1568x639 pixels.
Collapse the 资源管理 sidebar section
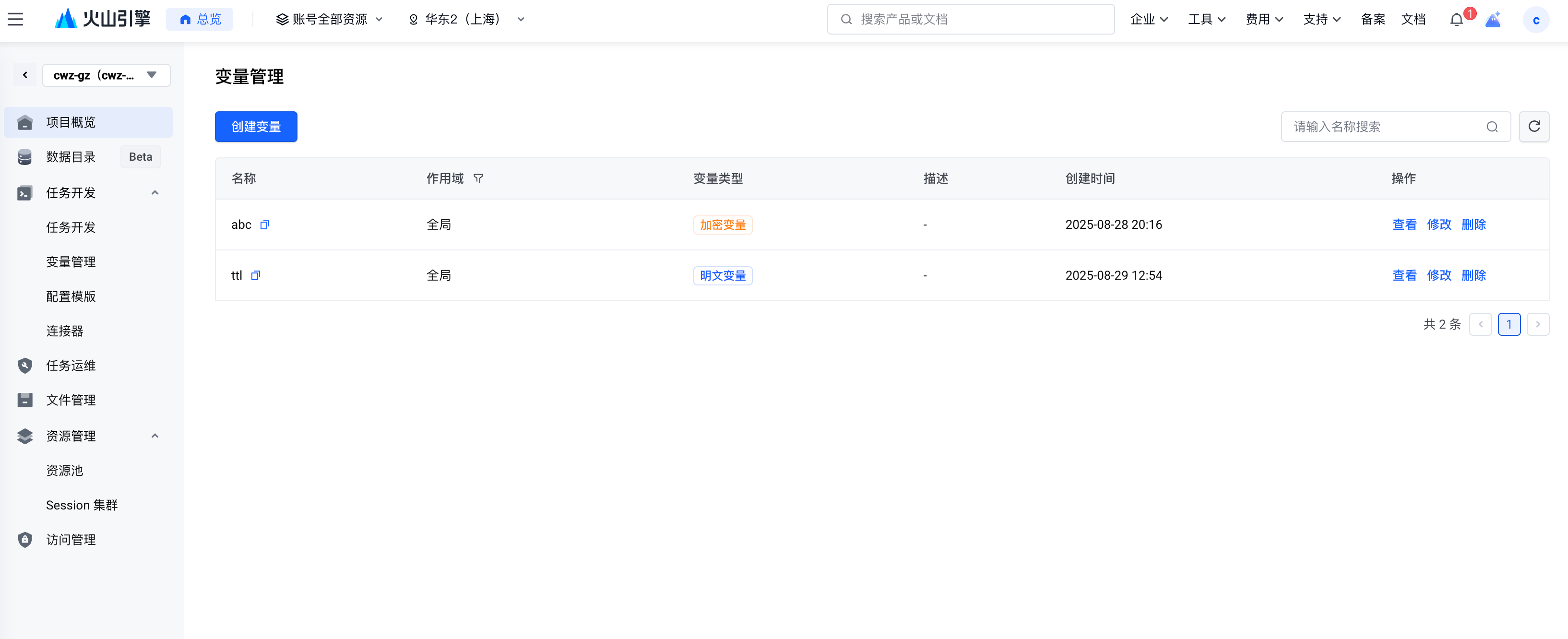[154, 436]
